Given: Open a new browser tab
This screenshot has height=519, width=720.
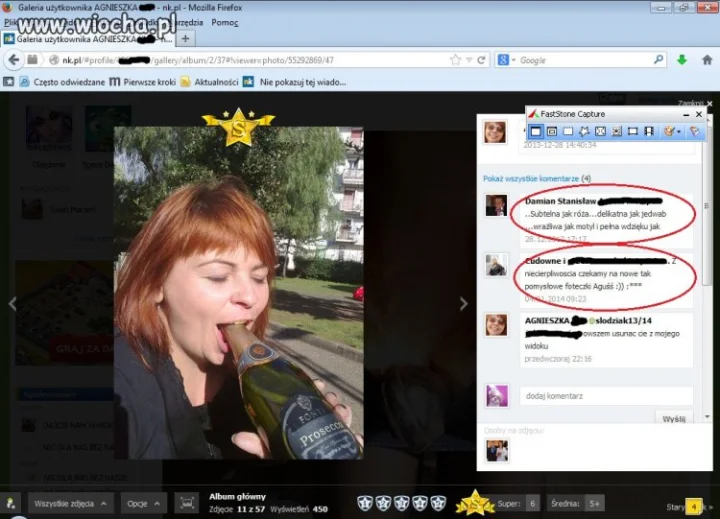Looking at the screenshot, I should pyautogui.click(x=186, y=39).
